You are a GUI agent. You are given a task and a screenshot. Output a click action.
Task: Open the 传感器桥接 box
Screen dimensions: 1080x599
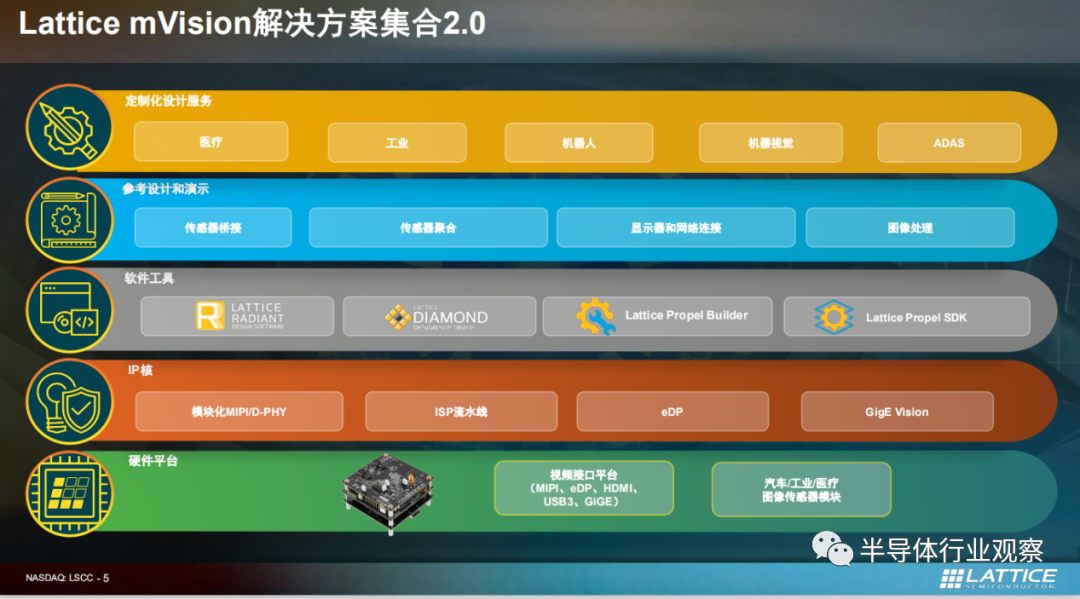coord(213,227)
